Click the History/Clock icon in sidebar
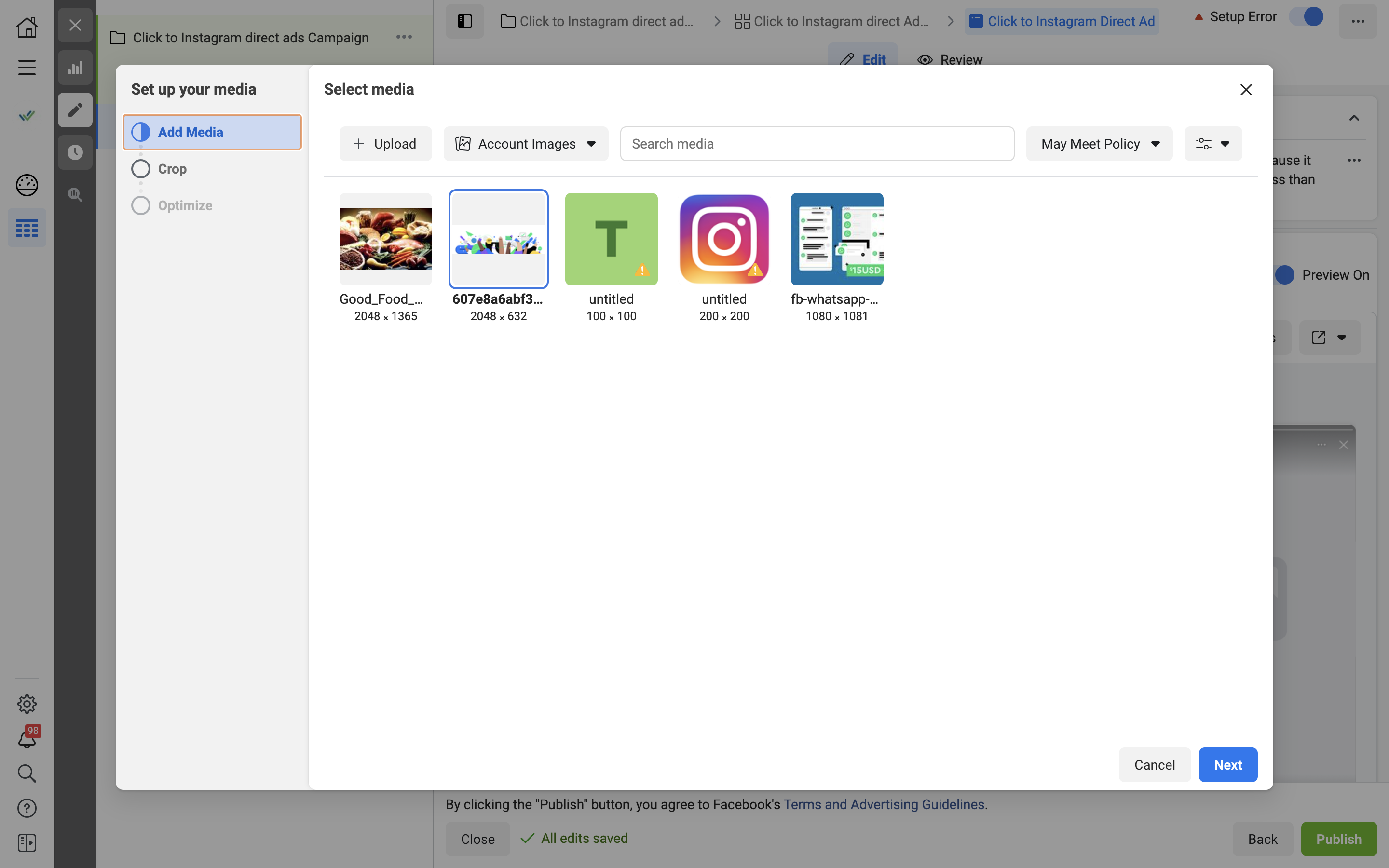1389x868 pixels. [x=75, y=152]
